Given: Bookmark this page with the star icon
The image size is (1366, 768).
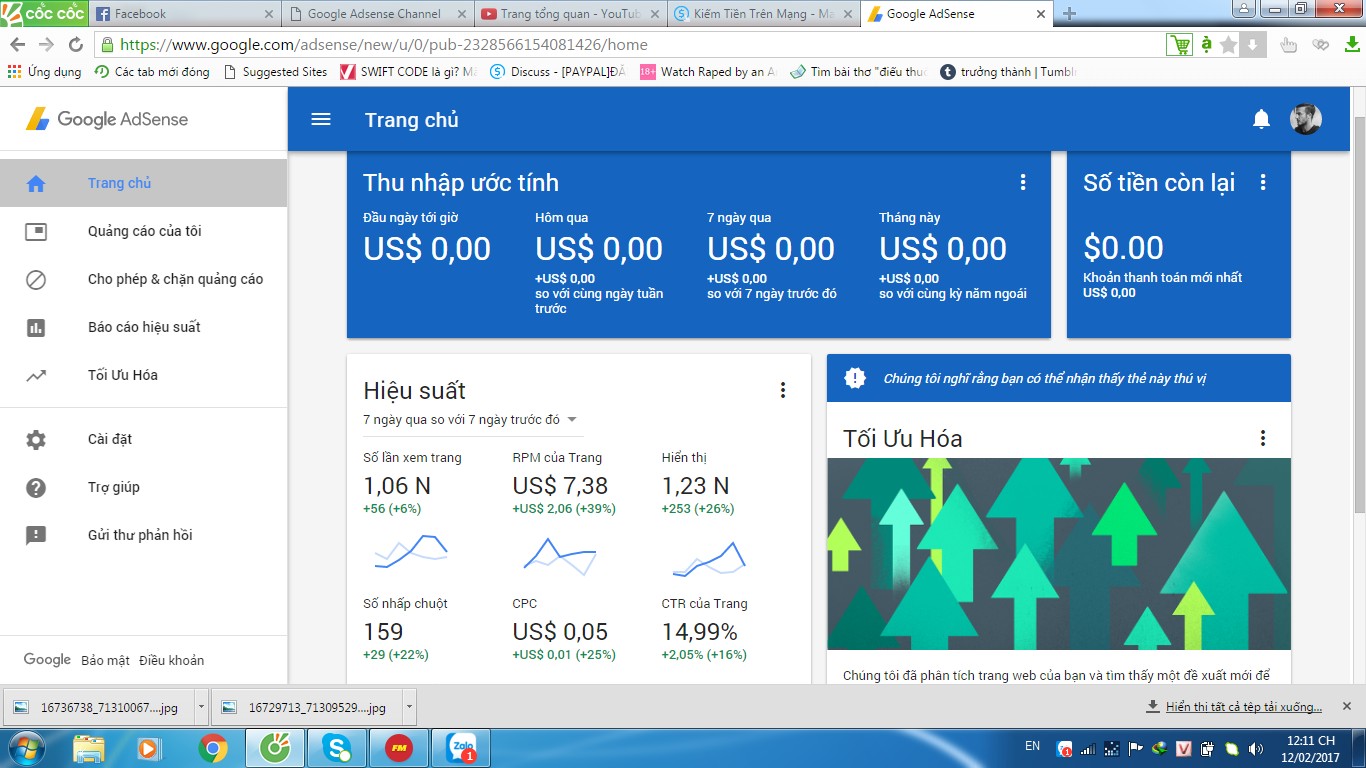Looking at the screenshot, I should coord(1229,44).
